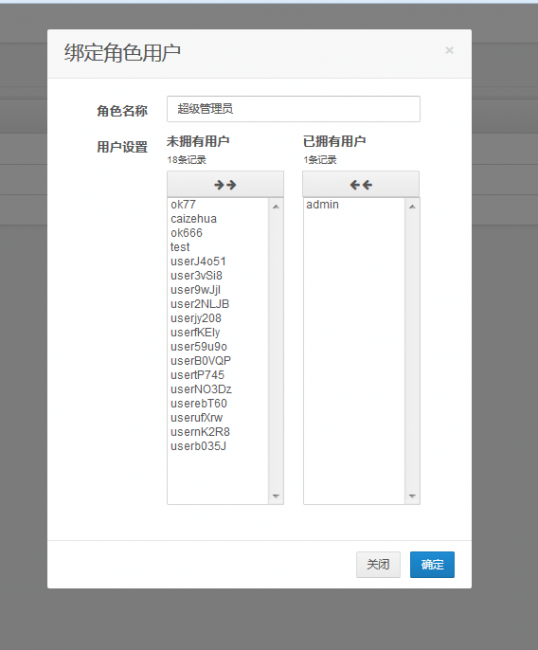Image resolution: width=538 pixels, height=650 pixels.
Task: Pick user9wJjl in the list
Action: tap(218, 289)
